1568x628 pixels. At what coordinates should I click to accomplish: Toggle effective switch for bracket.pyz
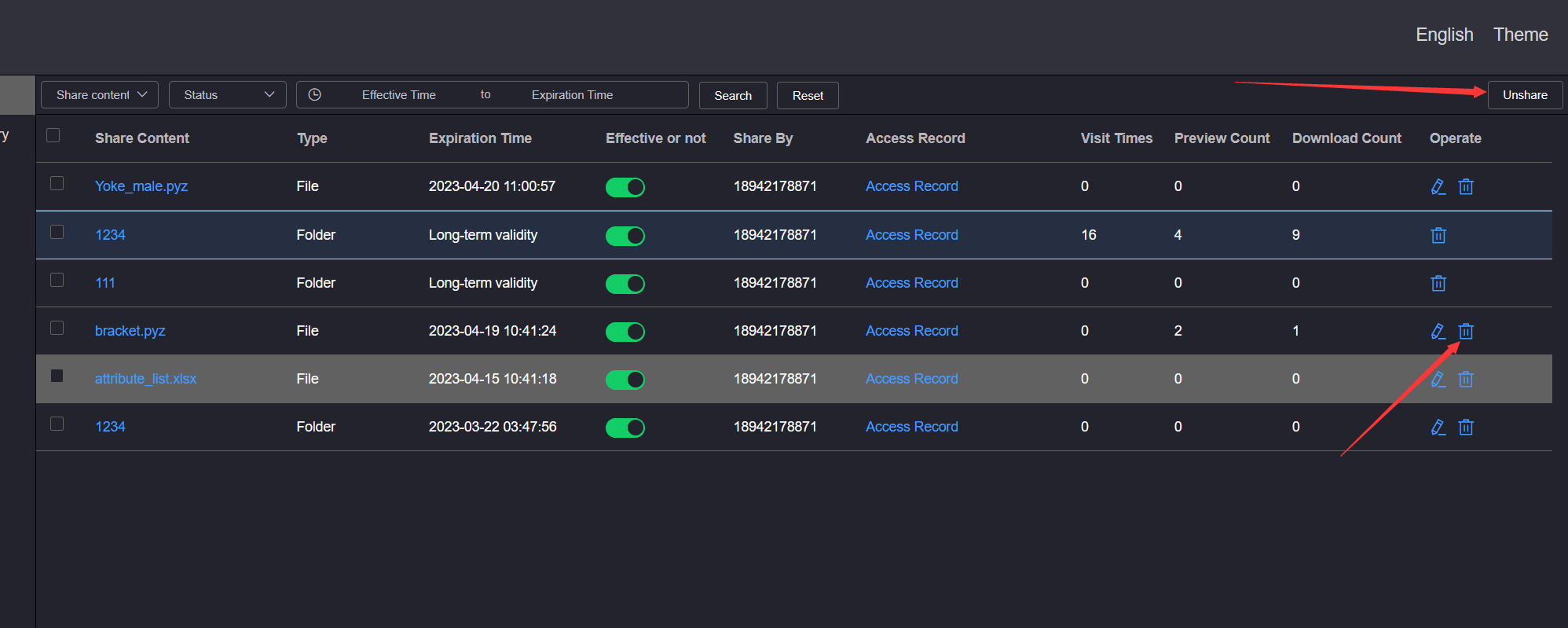pyautogui.click(x=625, y=332)
